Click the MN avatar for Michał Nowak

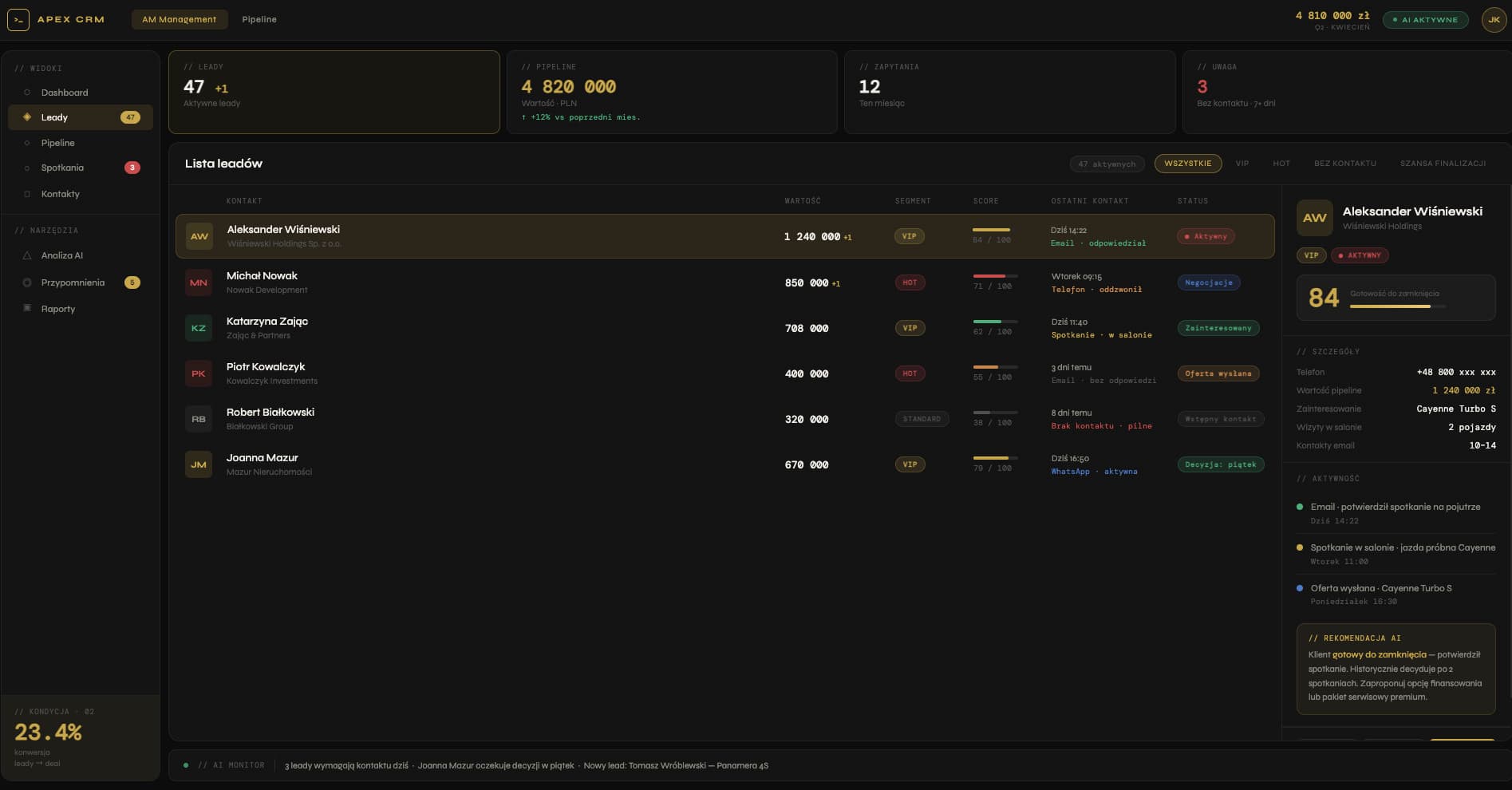199,282
